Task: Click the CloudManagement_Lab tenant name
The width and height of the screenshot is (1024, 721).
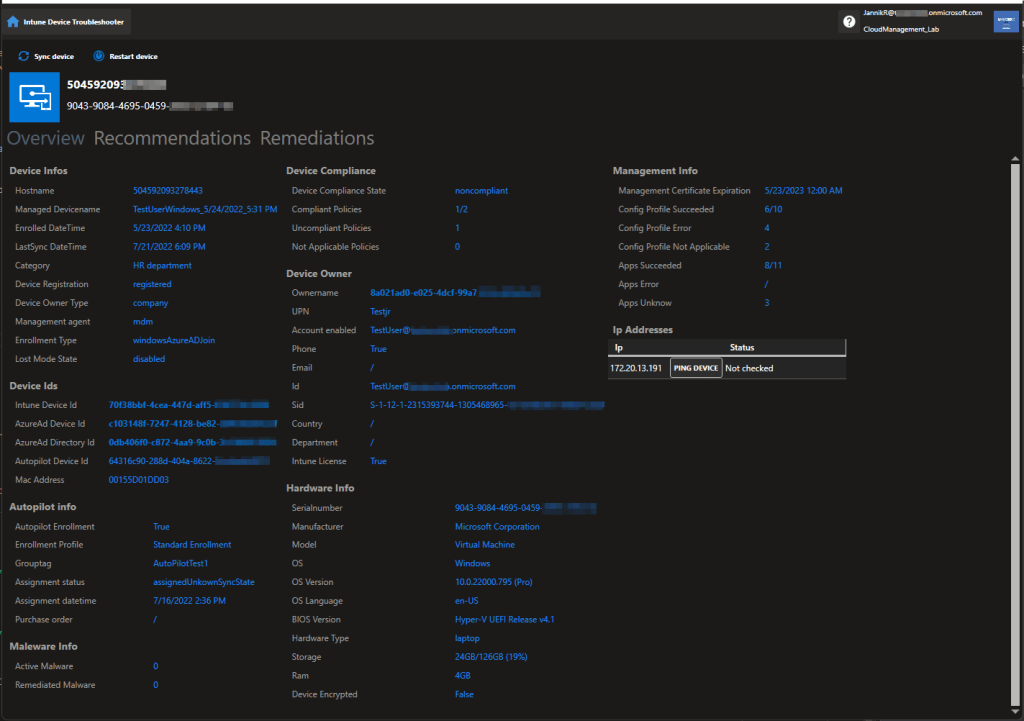Action: coord(900,30)
